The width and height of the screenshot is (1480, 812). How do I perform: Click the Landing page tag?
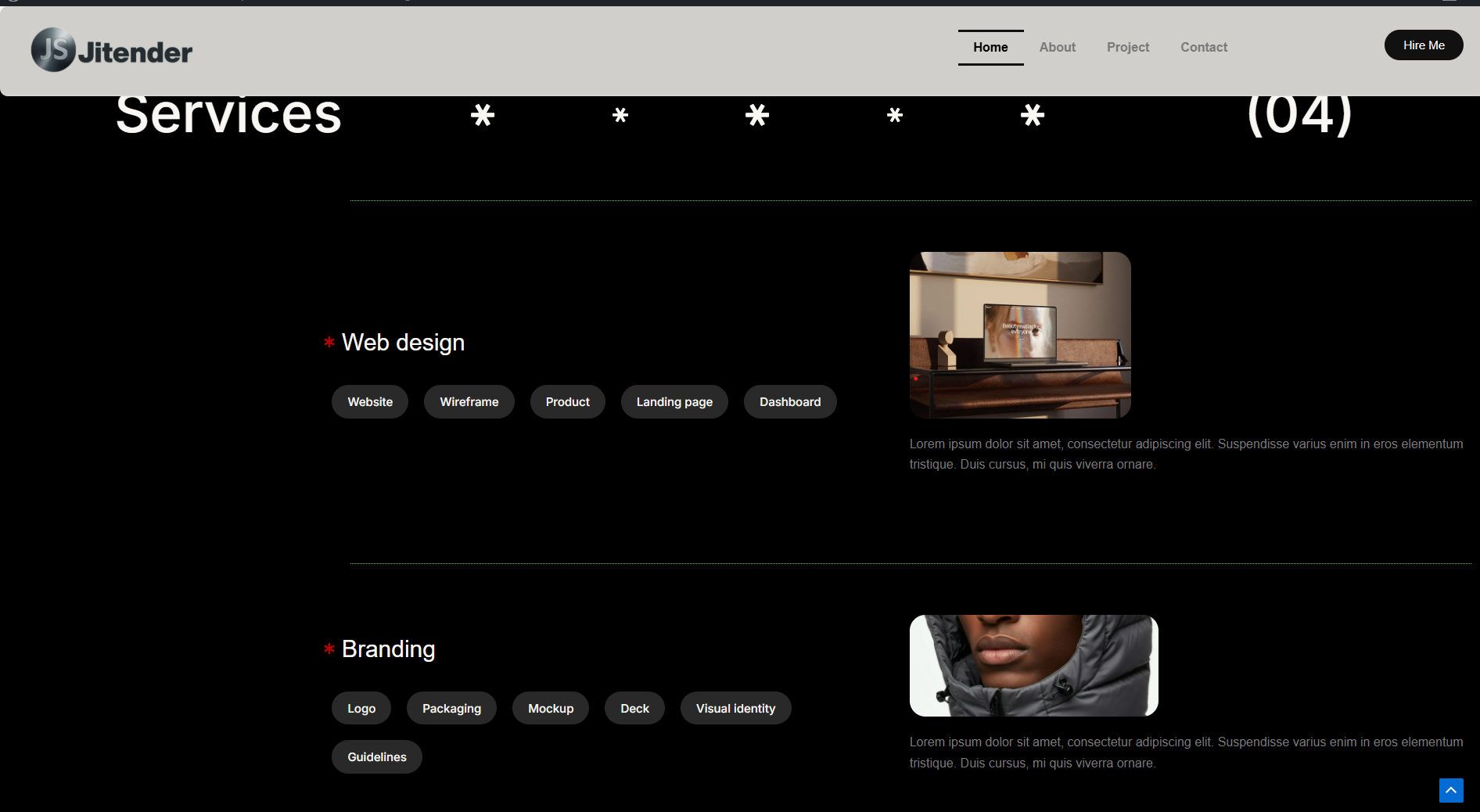coord(674,402)
